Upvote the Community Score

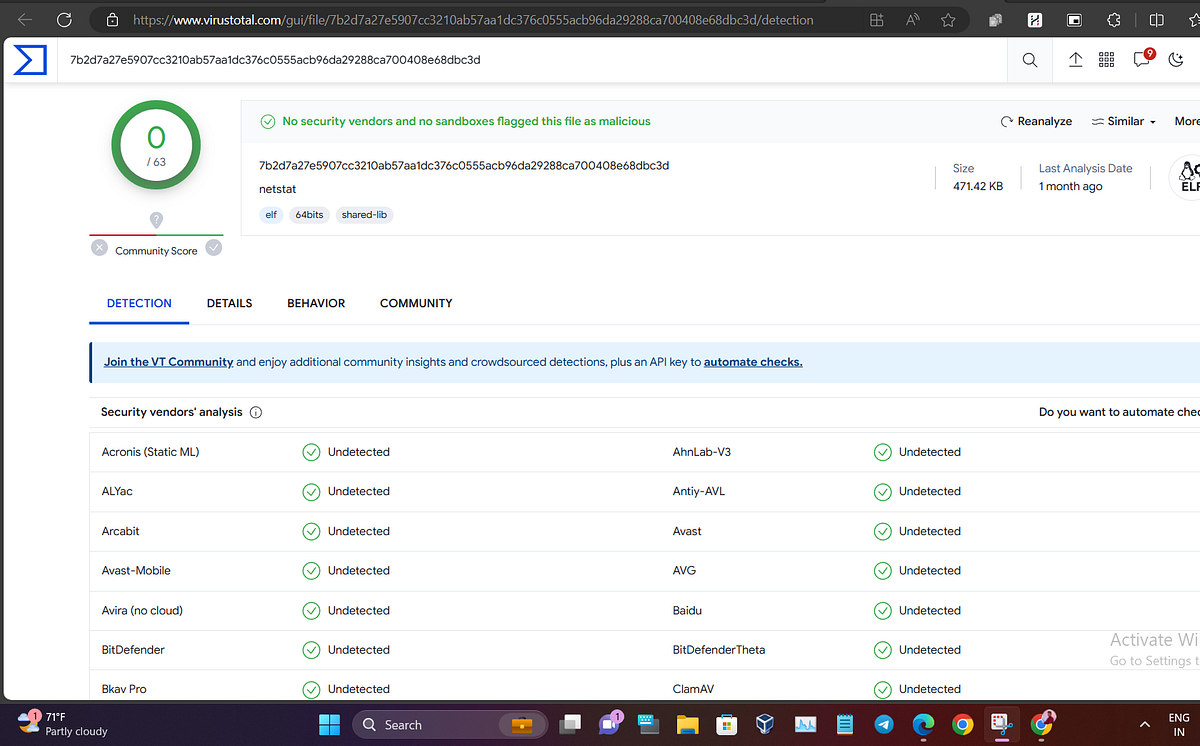click(213, 247)
